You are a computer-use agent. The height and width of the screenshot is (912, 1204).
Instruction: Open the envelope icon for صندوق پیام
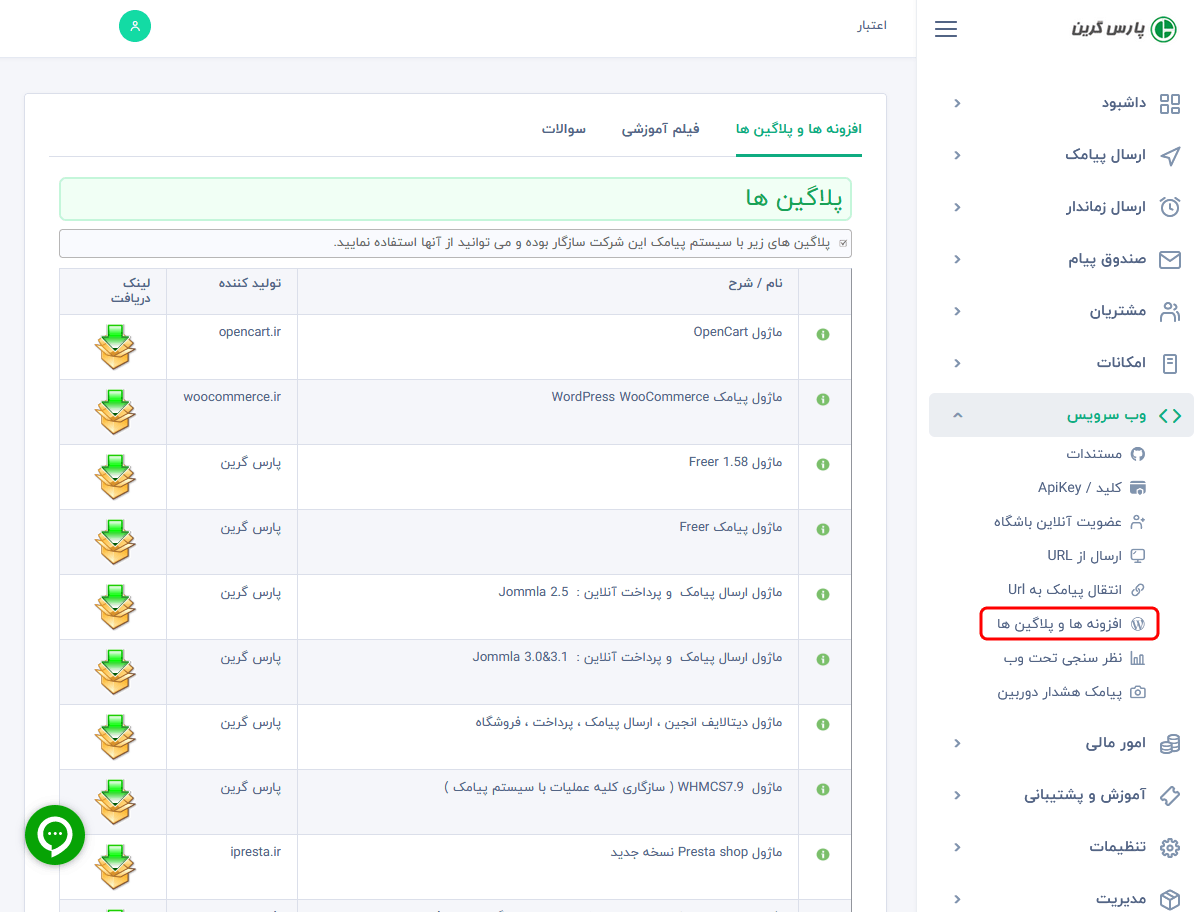1170,259
